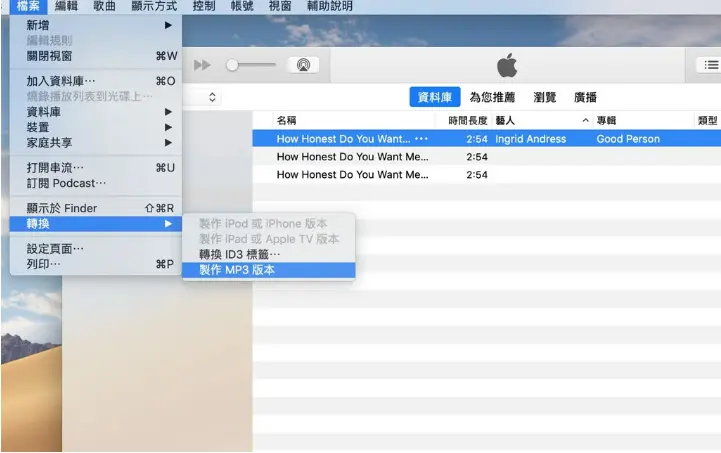Select 轉換 ID3 標籤… option
Viewport: 721px width, 453px height.
tap(269, 254)
